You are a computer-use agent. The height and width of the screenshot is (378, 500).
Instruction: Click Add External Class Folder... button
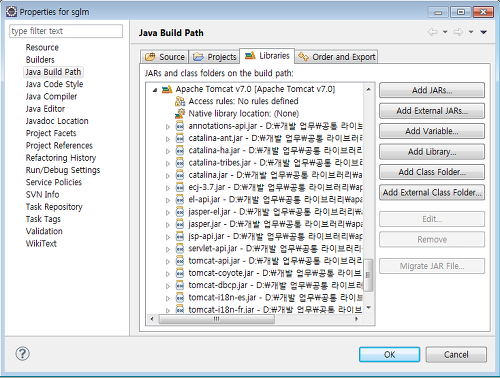(432, 192)
